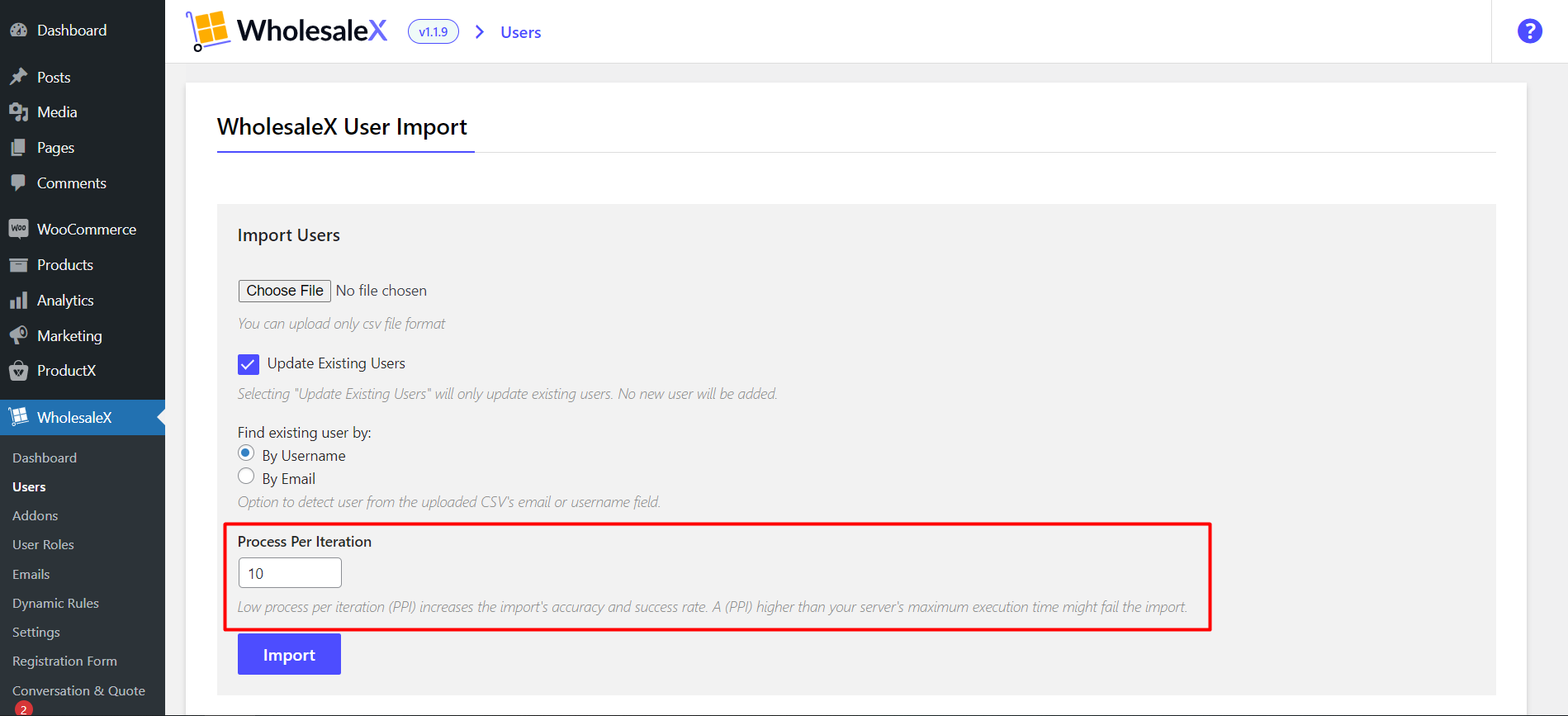Image resolution: width=1568 pixels, height=716 pixels.
Task: Open the Pages menu item
Action: (x=83, y=148)
